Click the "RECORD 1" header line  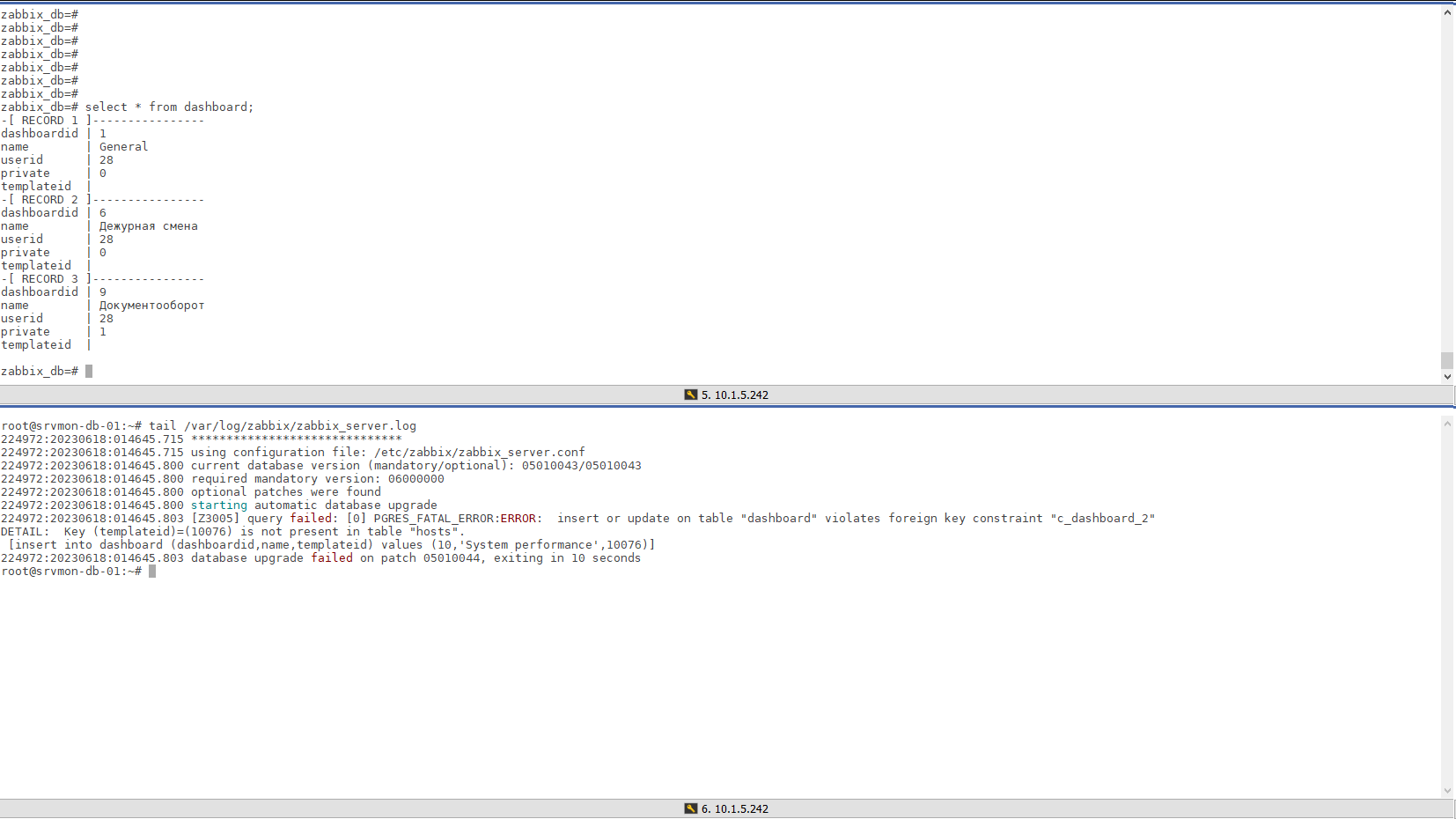(x=102, y=121)
